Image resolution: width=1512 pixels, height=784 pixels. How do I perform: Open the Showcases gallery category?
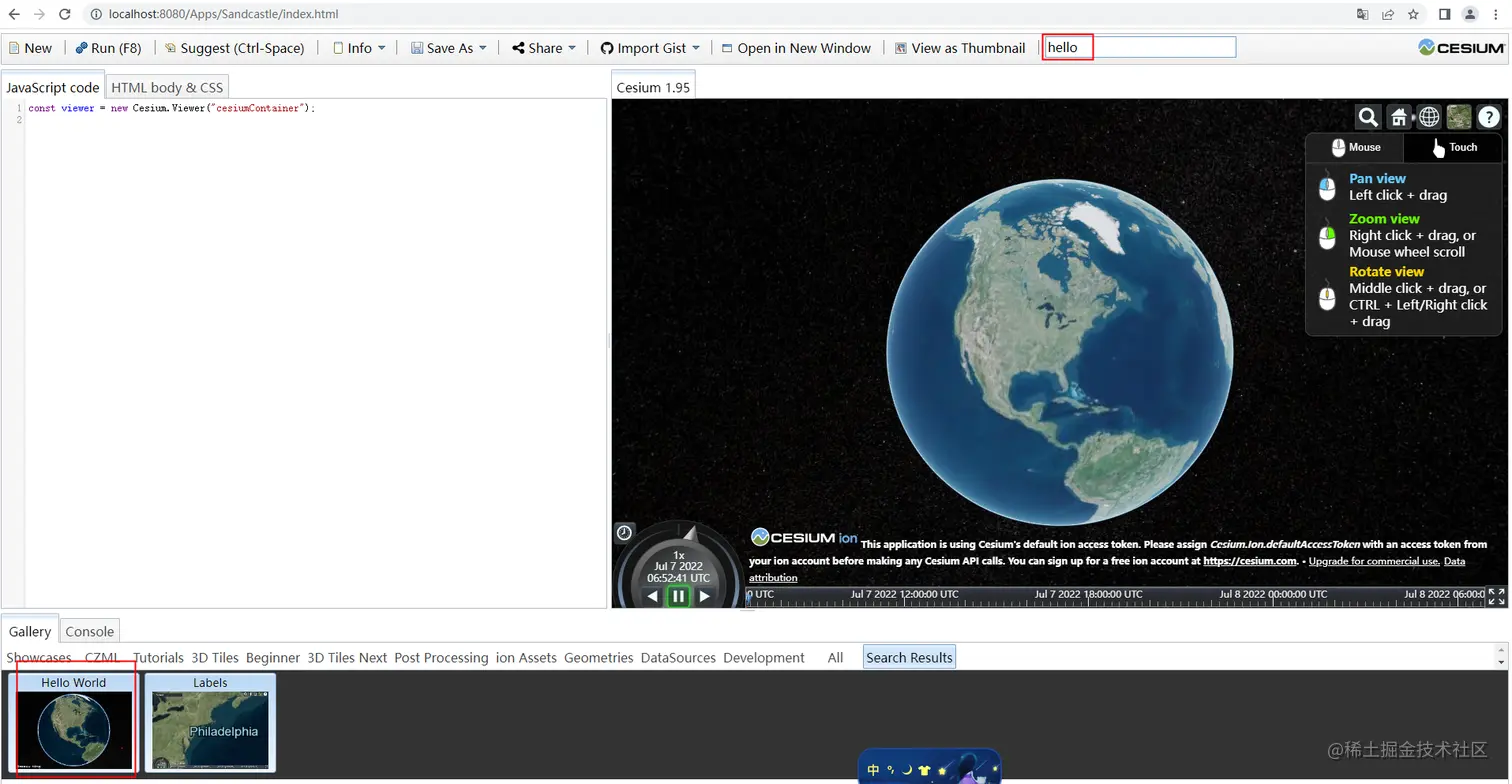39,657
